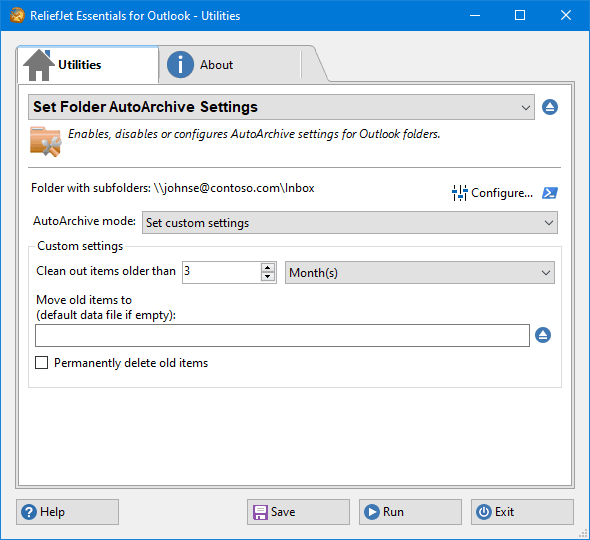Enable Permanently delete old items checkbox

(x=41, y=363)
